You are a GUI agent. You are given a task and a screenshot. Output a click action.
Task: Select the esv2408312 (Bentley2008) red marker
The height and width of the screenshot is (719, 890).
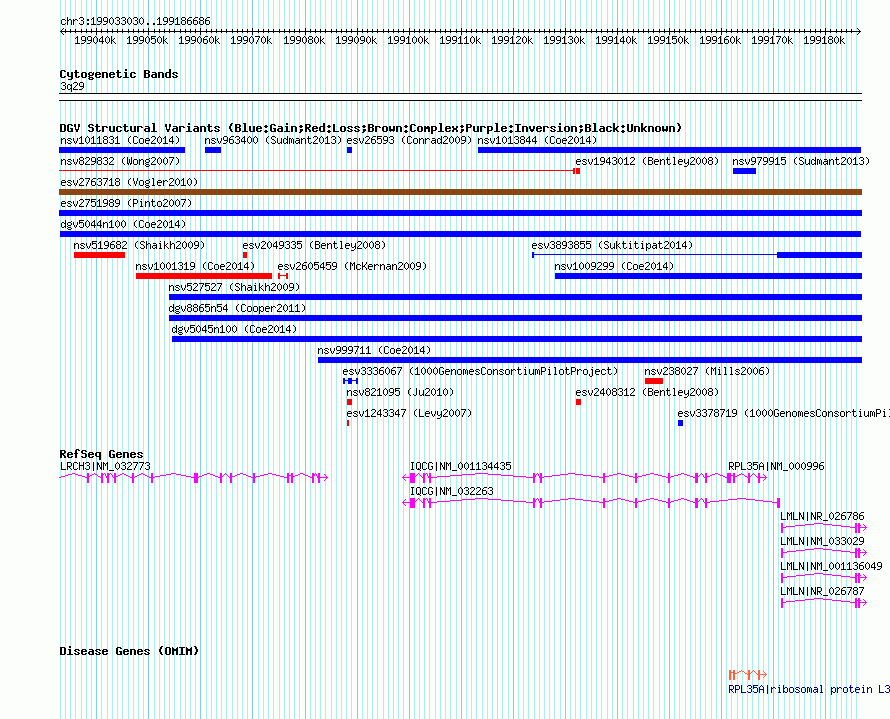pyautogui.click(x=578, y=402)
